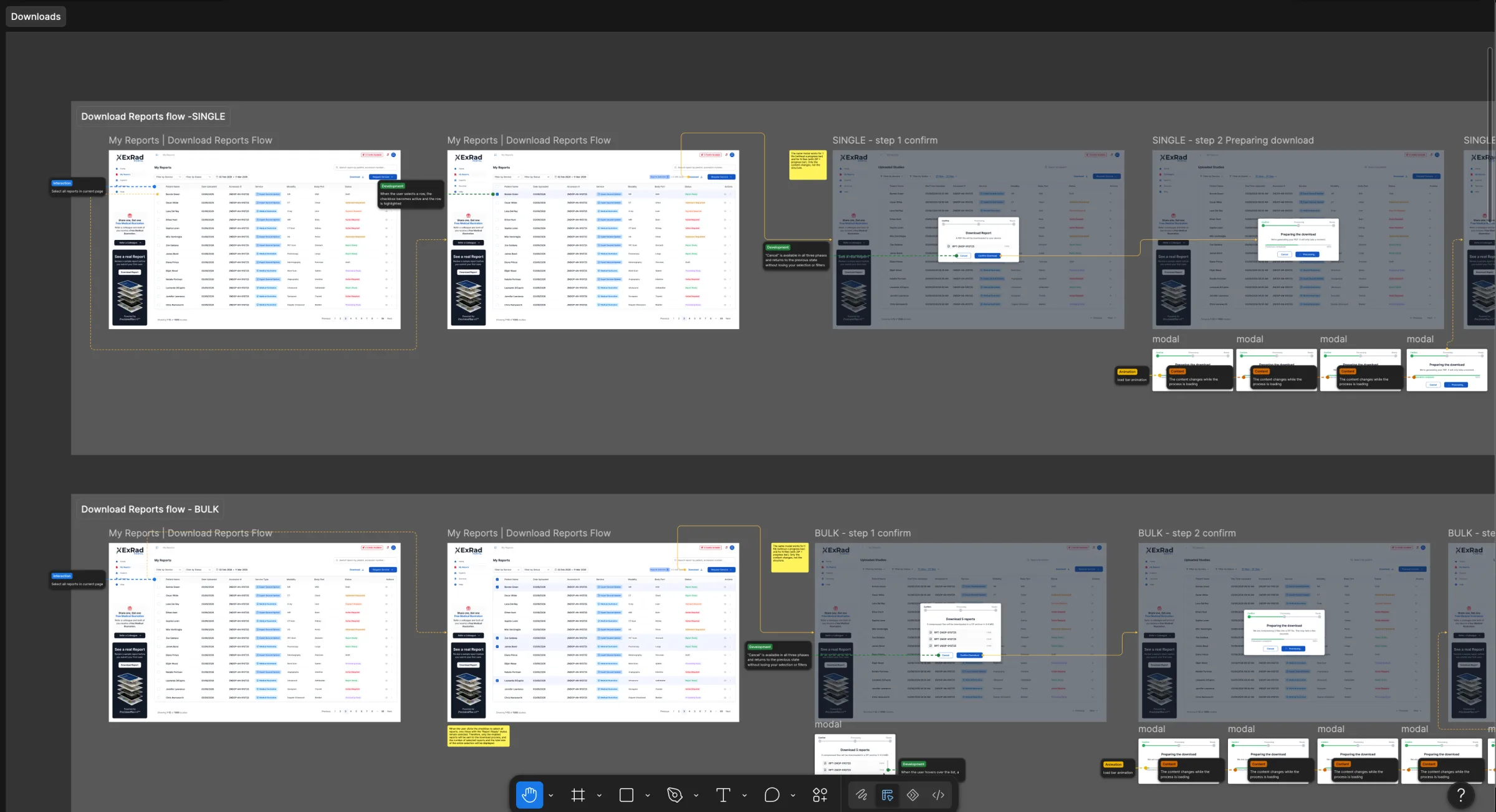Click the diamond-shaped mode icon in toolbar
Viewport: 1496px width, 812px height.
tap(913, 795)
